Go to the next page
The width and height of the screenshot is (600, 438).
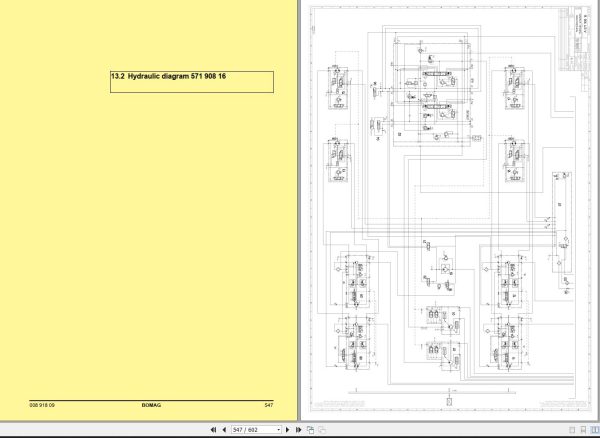pos(288,430)
